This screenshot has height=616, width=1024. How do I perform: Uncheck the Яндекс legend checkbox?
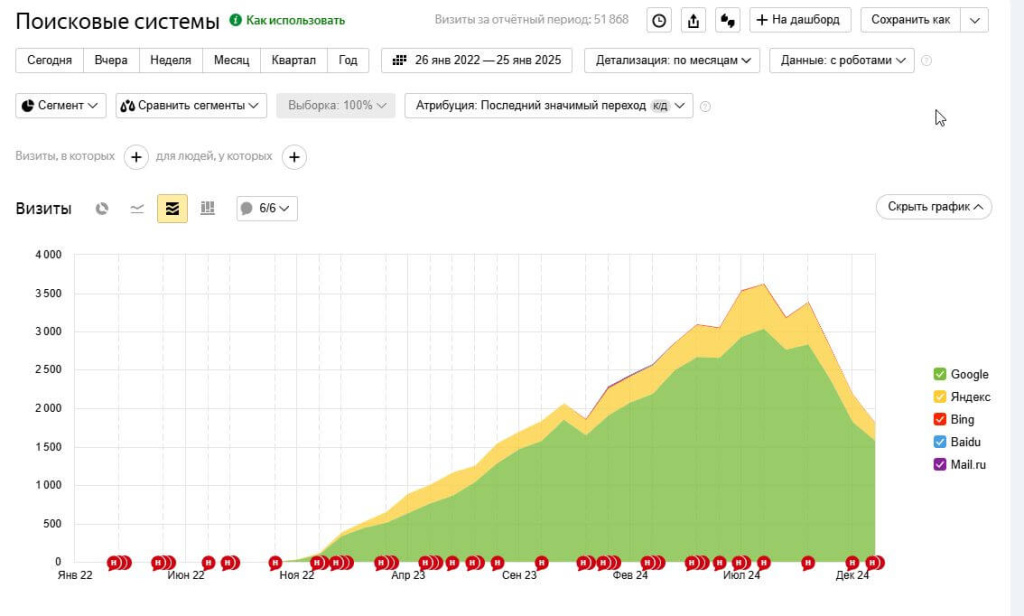(x=940, y=397)
